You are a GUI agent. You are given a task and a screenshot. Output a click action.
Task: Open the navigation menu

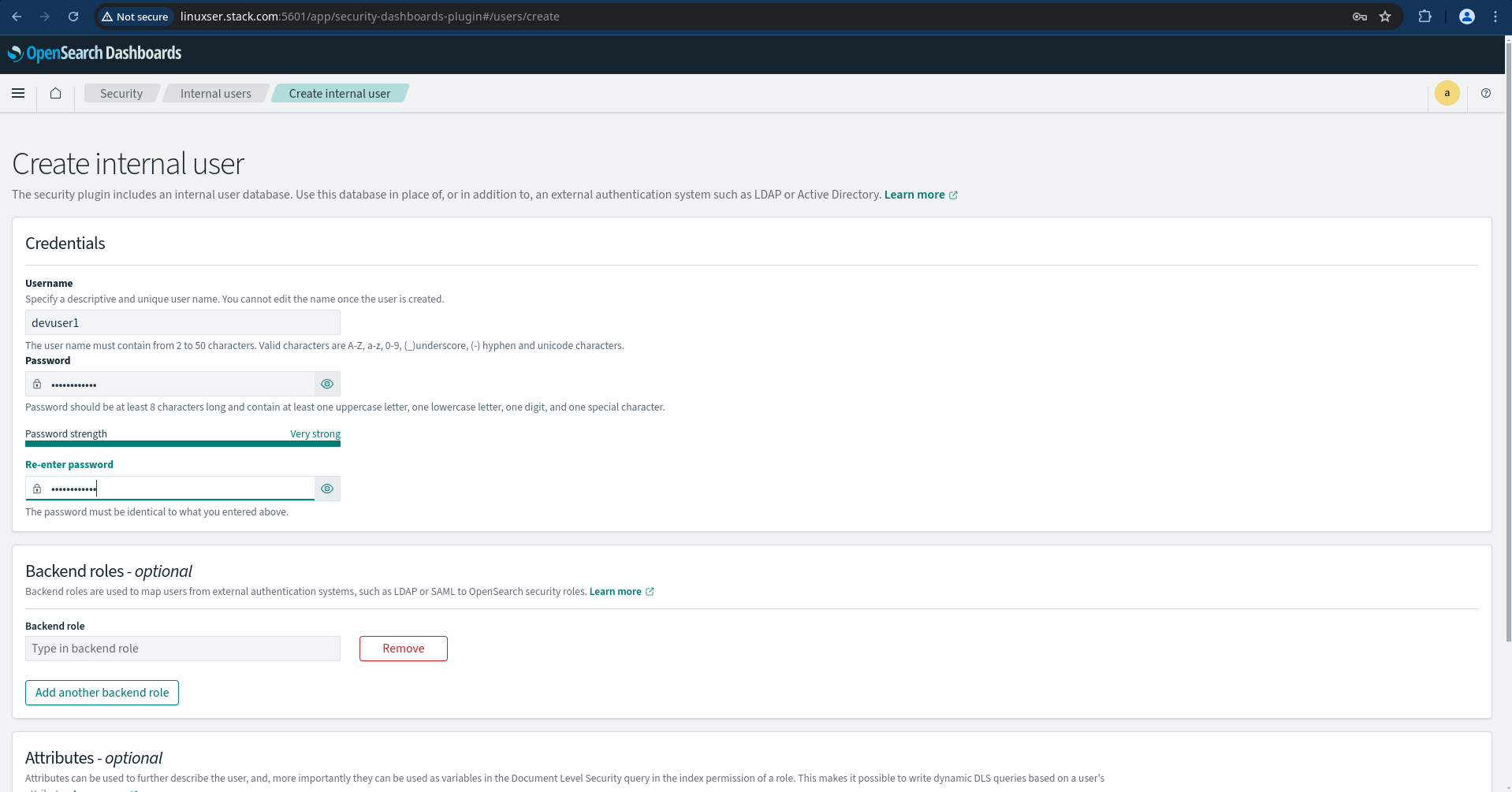18,93
